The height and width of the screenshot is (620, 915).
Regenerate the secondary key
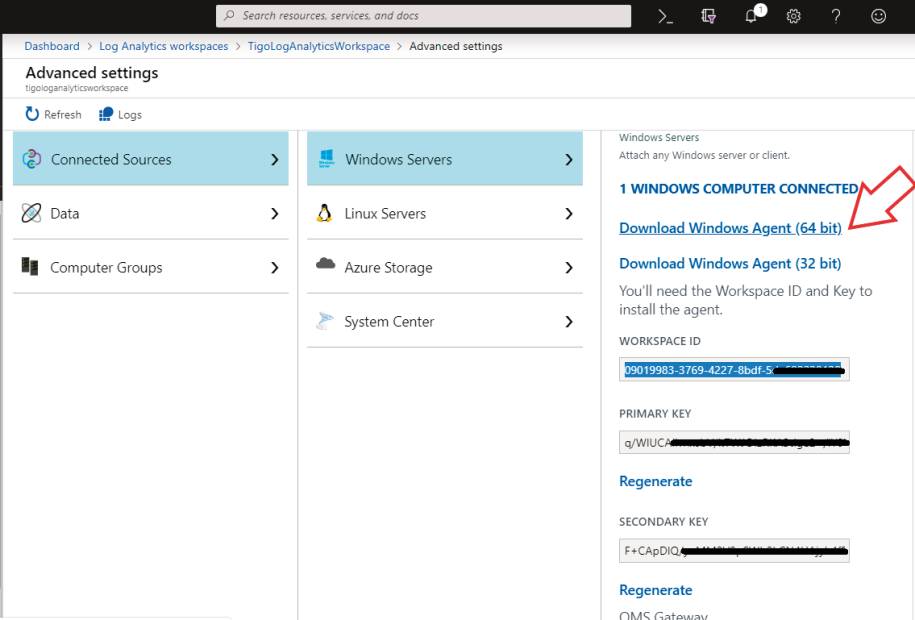(655, 590)
